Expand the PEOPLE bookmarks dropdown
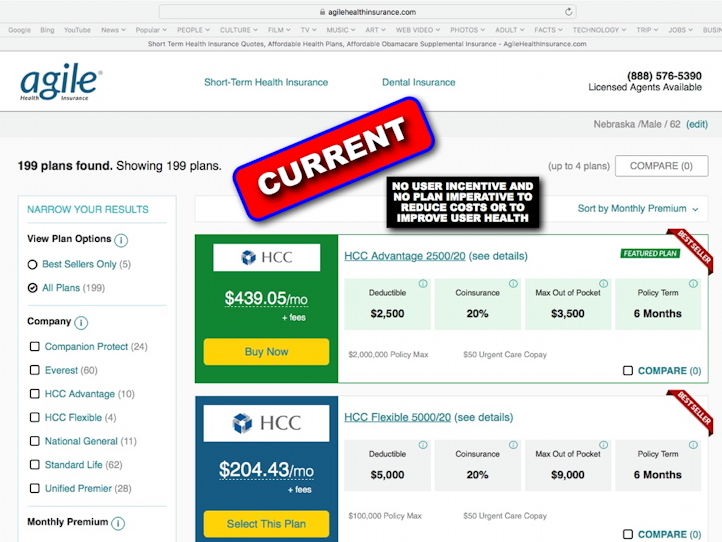 click(x=193, y=30)
